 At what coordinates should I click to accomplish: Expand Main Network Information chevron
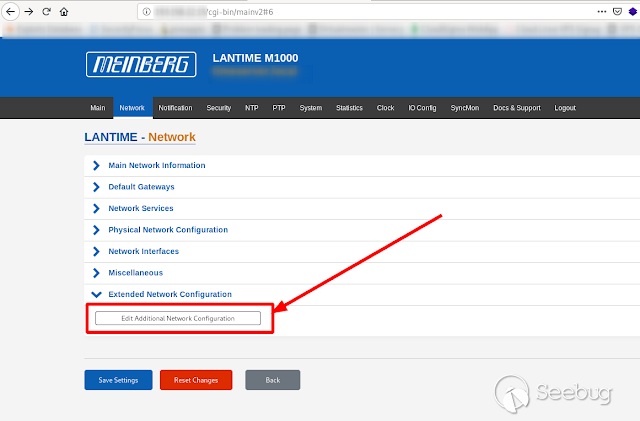pos(96,165)
